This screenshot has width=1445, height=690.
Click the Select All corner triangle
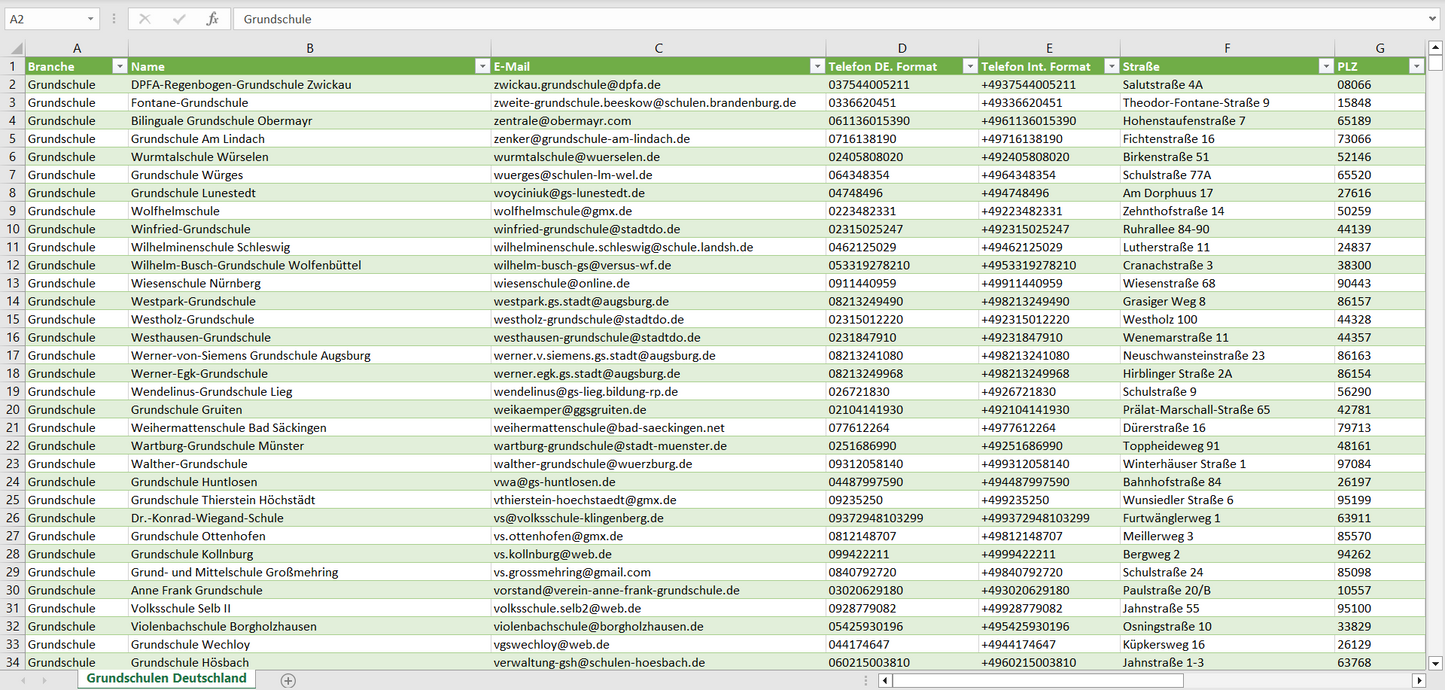17,48
